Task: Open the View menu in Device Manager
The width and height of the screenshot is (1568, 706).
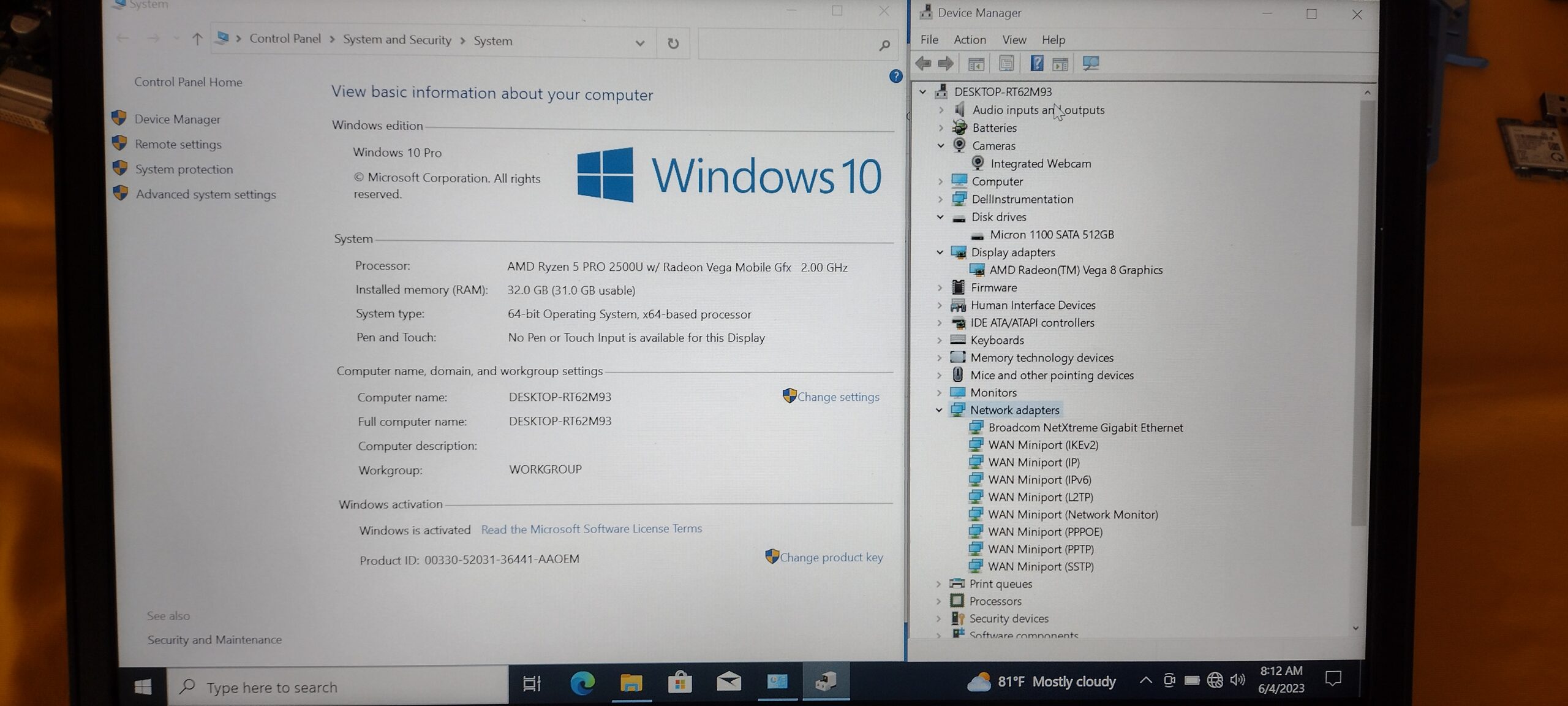Action: (x=1014, y=40)
